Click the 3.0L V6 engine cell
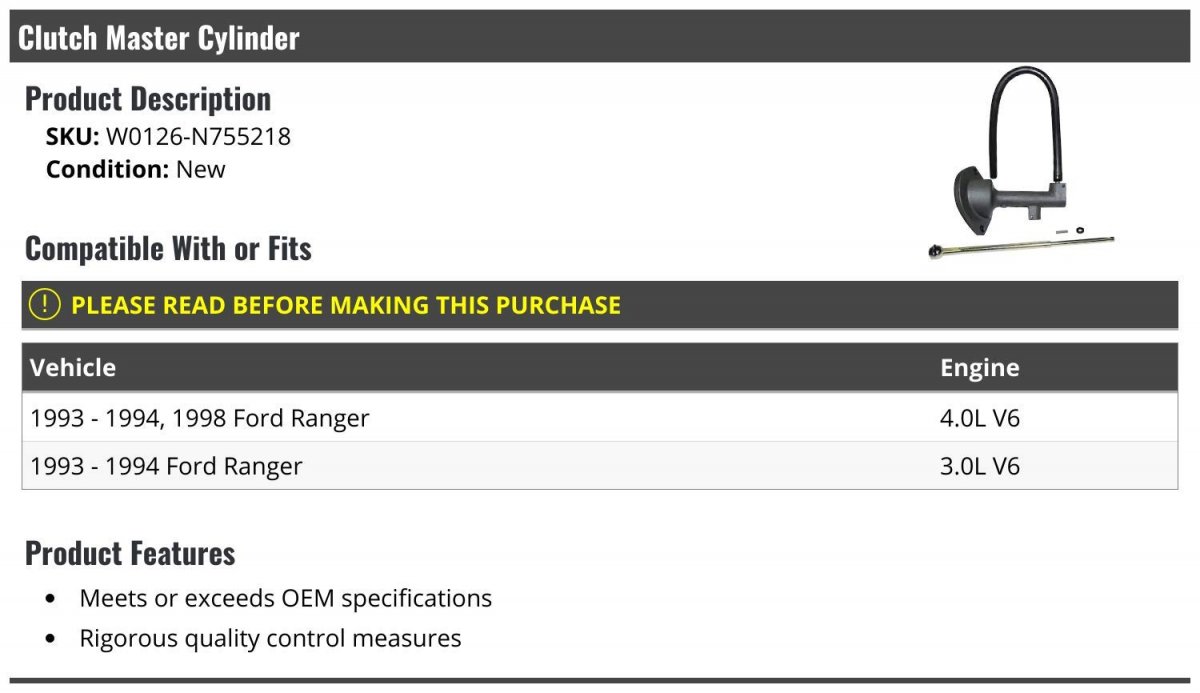Image resolution: width=1200 pixels, height=693 pixels. [x=980, y=466]
